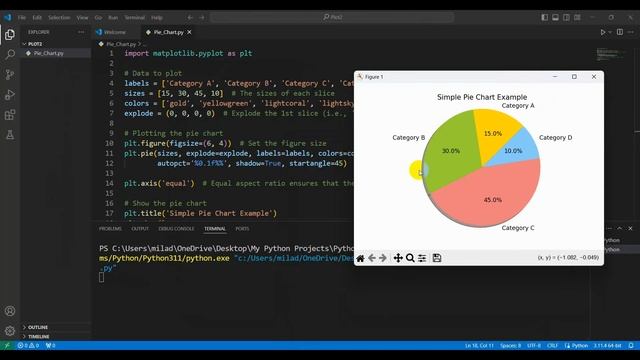Open the Run and Debug view
Viewport: 640px width, 360px height.
[x=10, y=95]
